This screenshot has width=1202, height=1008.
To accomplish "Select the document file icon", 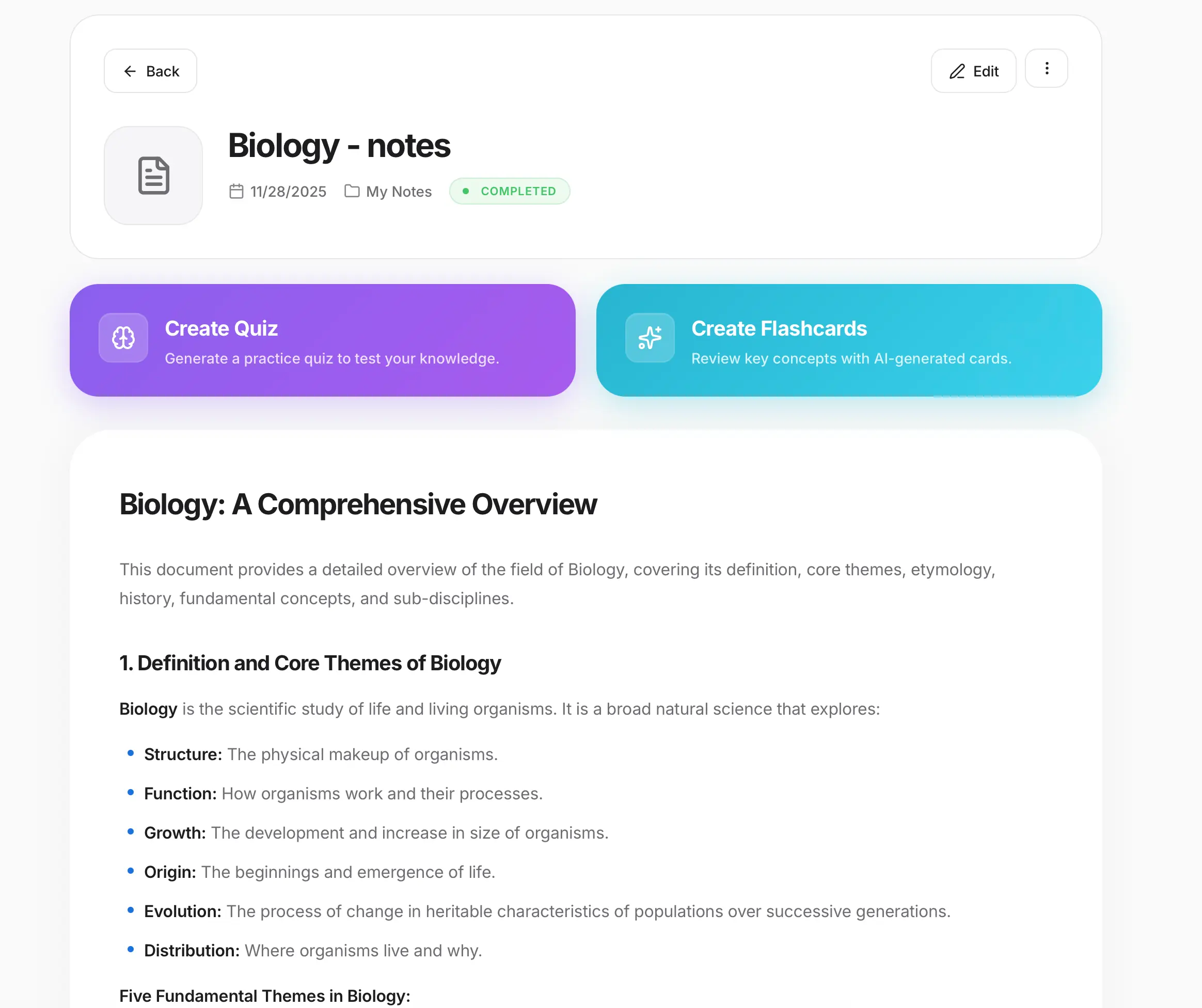I will [153, 176].
